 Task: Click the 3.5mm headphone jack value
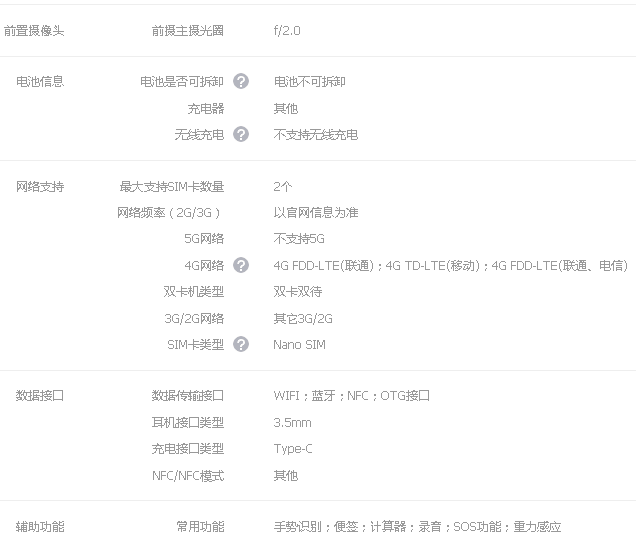(292, 422)
